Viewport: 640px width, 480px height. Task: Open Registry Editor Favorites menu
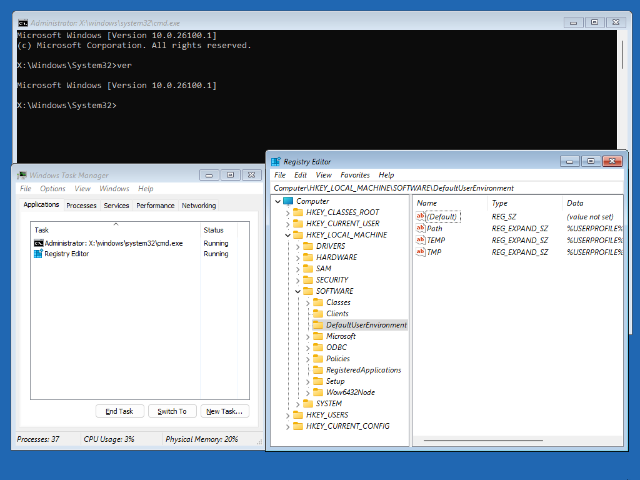355,175
